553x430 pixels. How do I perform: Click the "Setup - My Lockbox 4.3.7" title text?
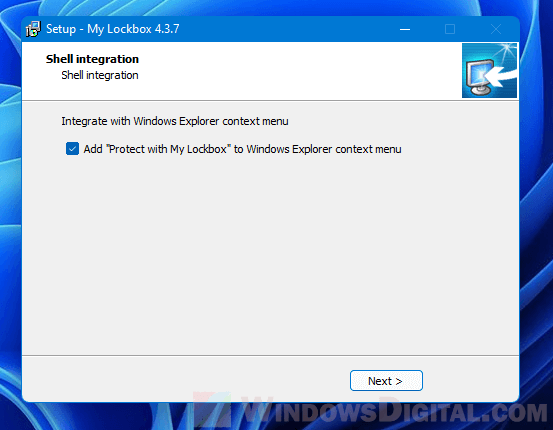[113, 29]
